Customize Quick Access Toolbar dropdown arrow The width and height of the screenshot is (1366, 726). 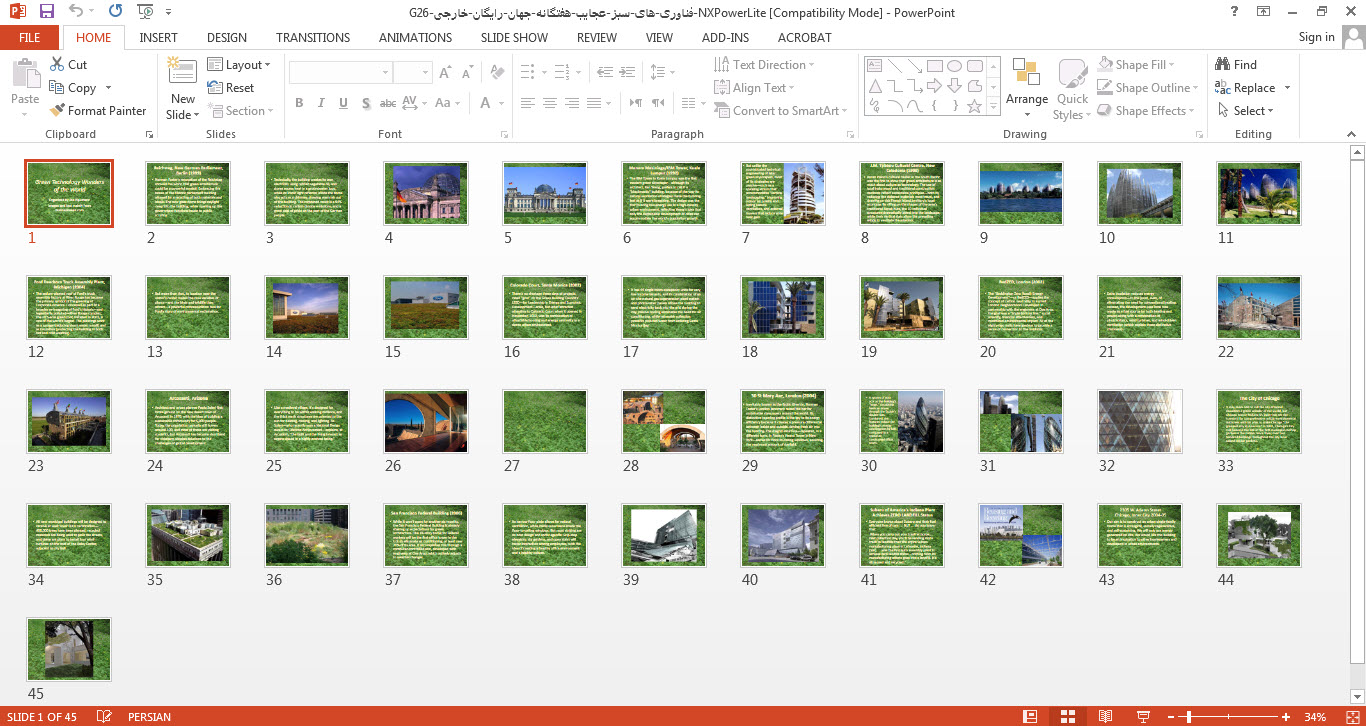coord(168,12)
